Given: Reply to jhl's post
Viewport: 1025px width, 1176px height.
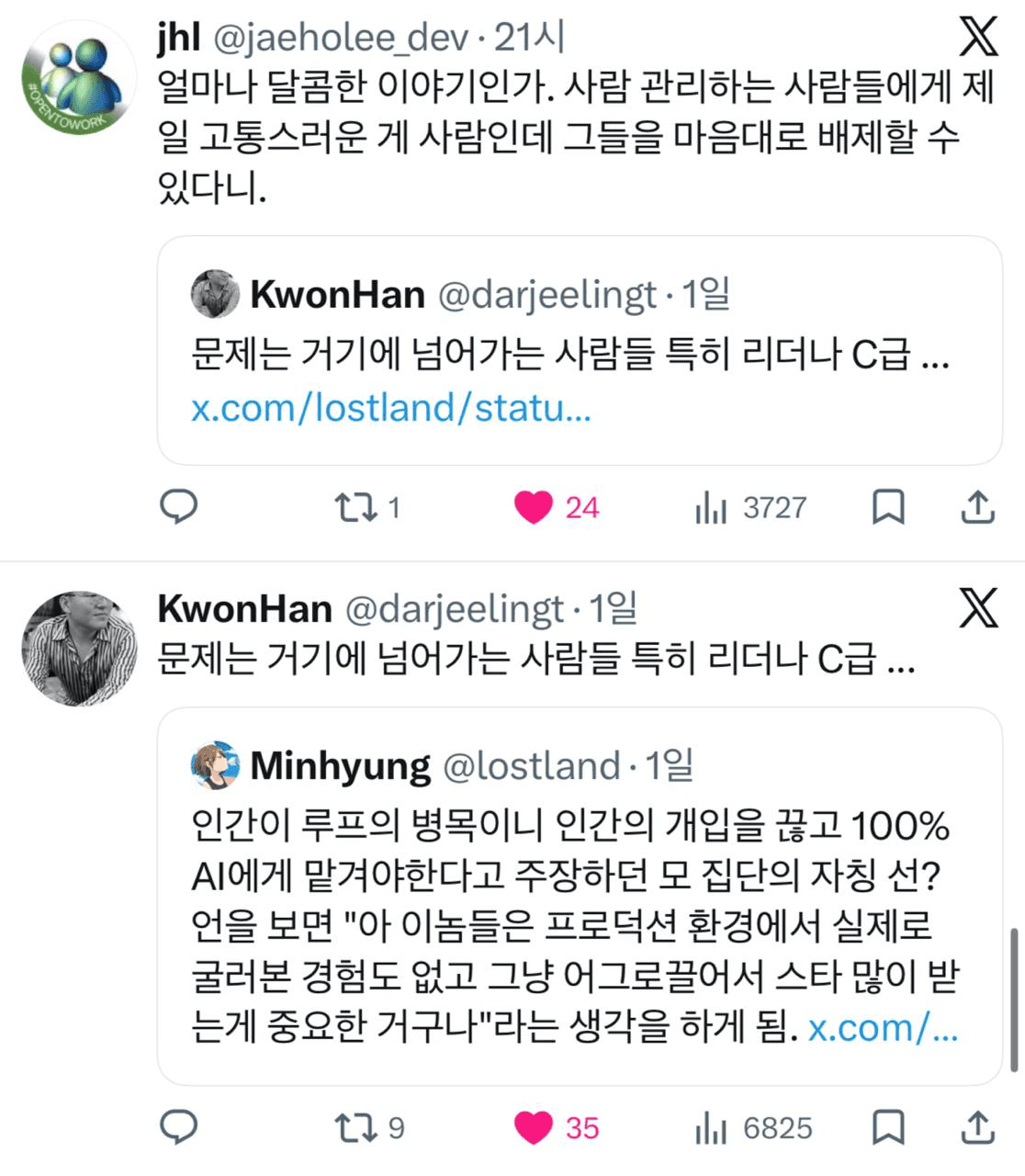Looking at the screenshot, I should (179, 506).
